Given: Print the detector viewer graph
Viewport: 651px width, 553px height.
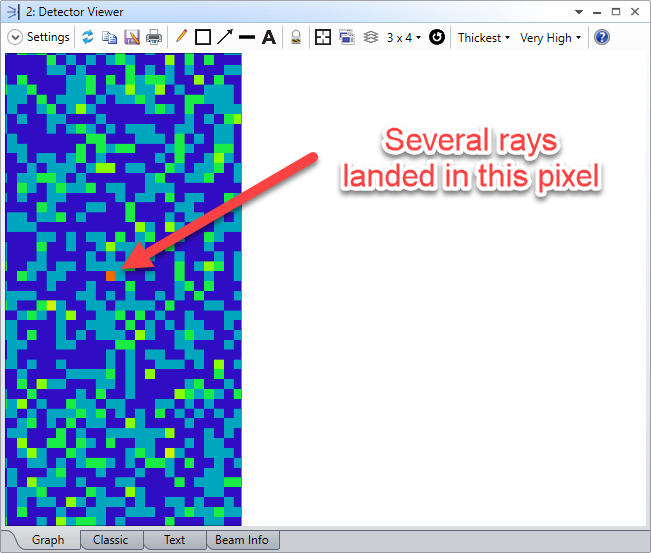Looking at the screenshot, I should (154, 37).
